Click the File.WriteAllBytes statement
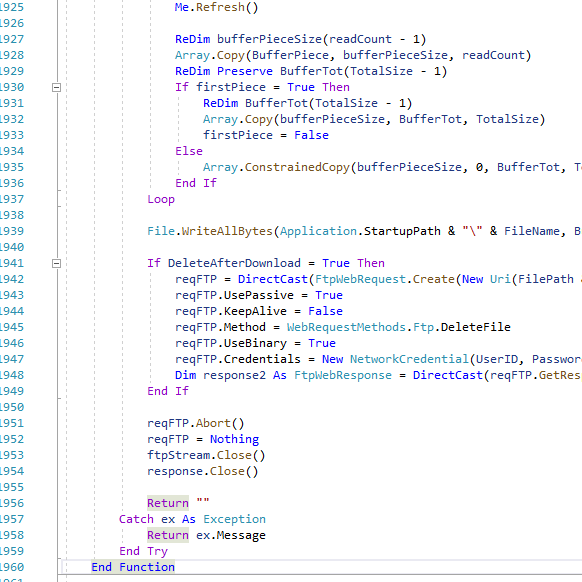 pos(364,231)
